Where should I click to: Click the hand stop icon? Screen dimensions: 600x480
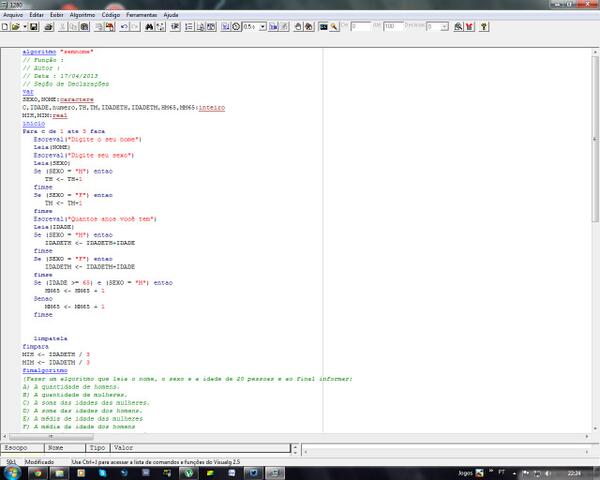[x=298, y=27]
